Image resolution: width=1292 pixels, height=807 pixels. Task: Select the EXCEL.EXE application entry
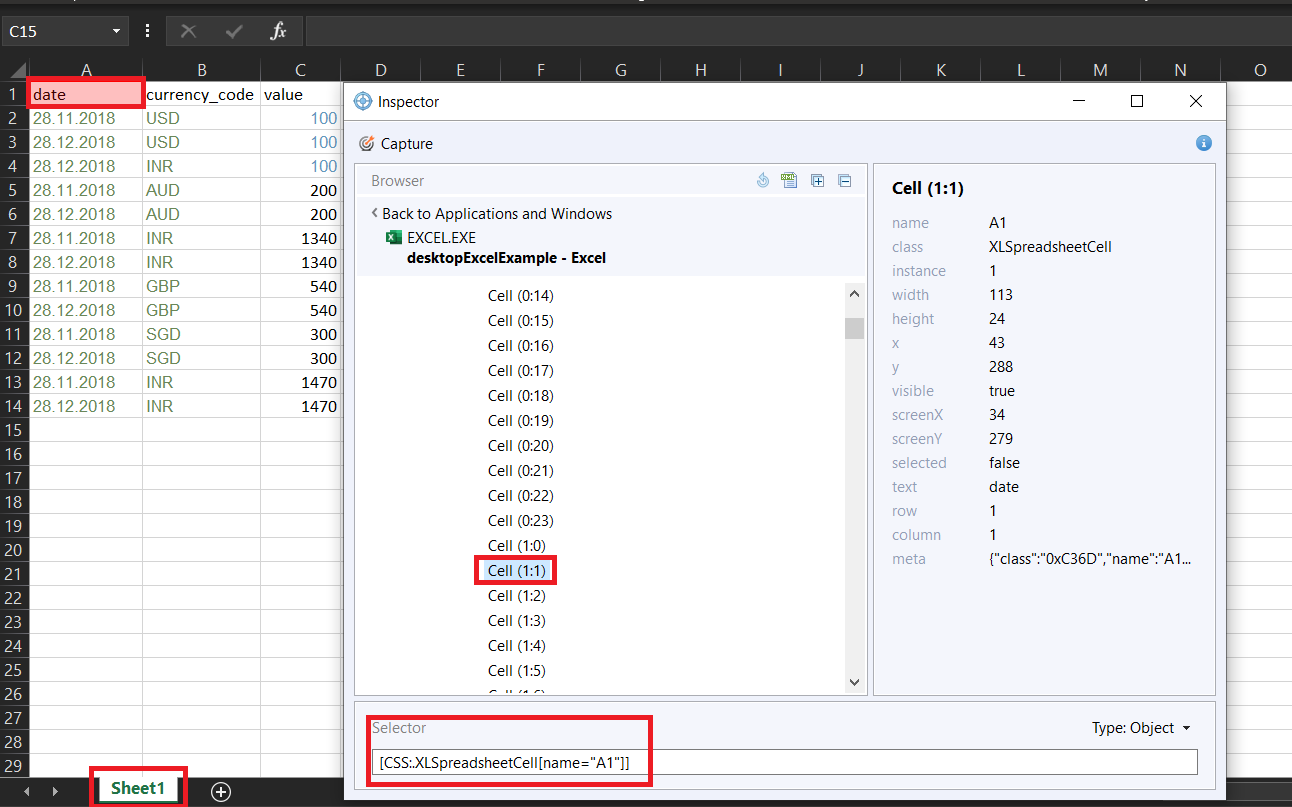point(431,238)
